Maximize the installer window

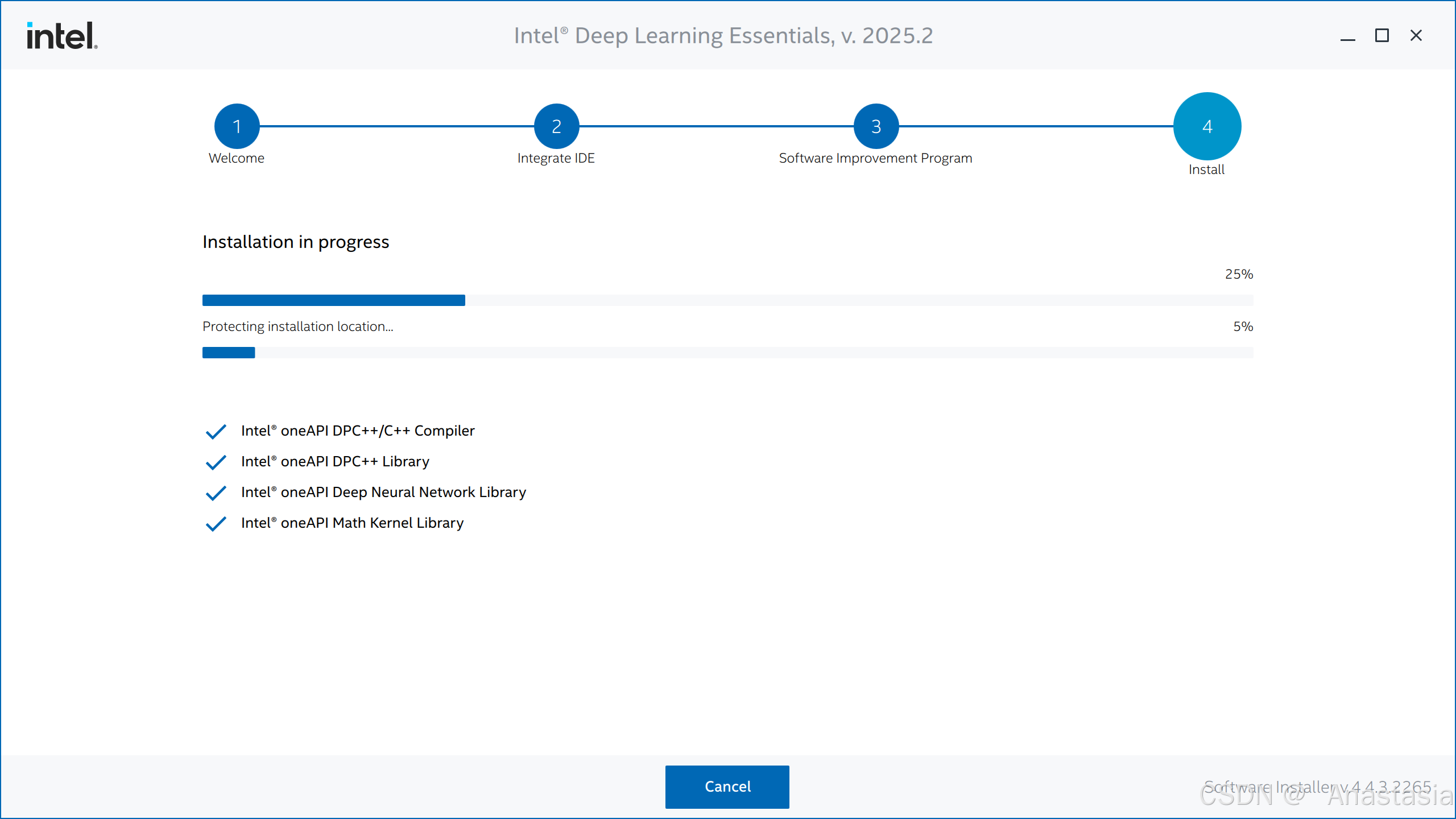tap(1381, 36)
